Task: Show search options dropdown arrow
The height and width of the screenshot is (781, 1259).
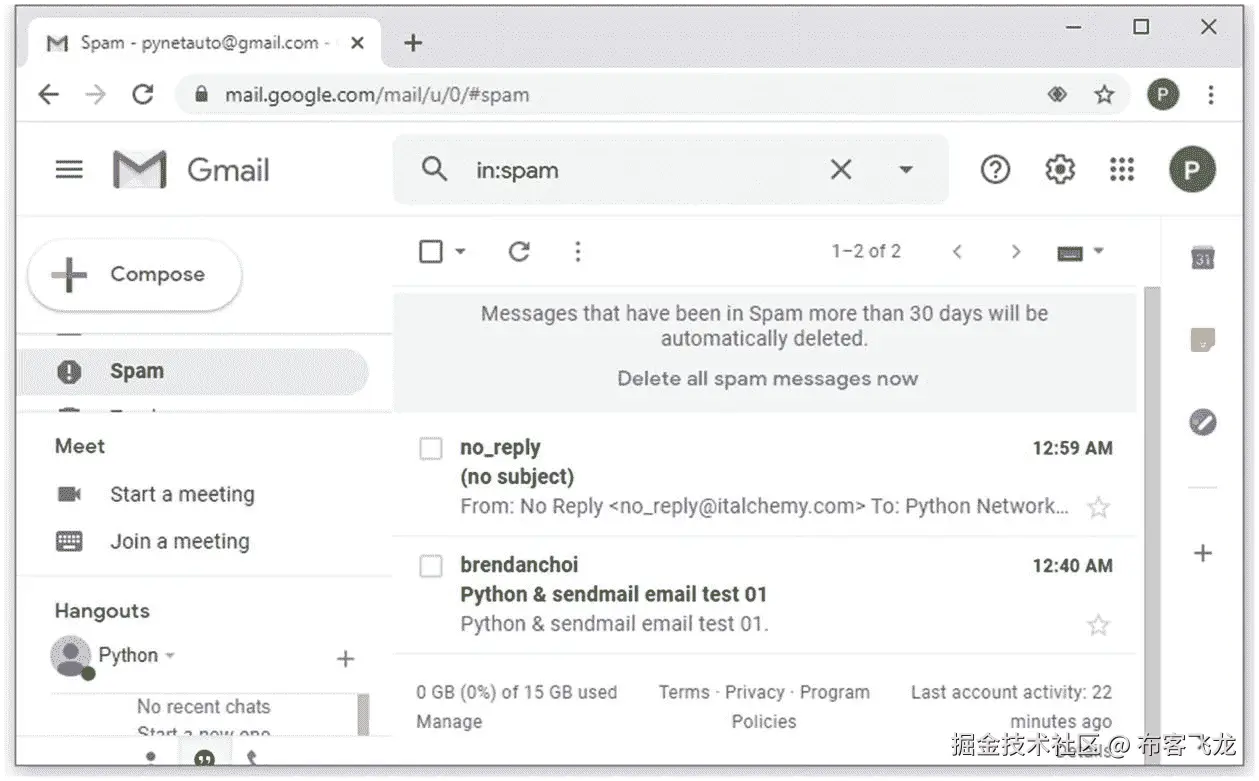Action: [906, 170]
